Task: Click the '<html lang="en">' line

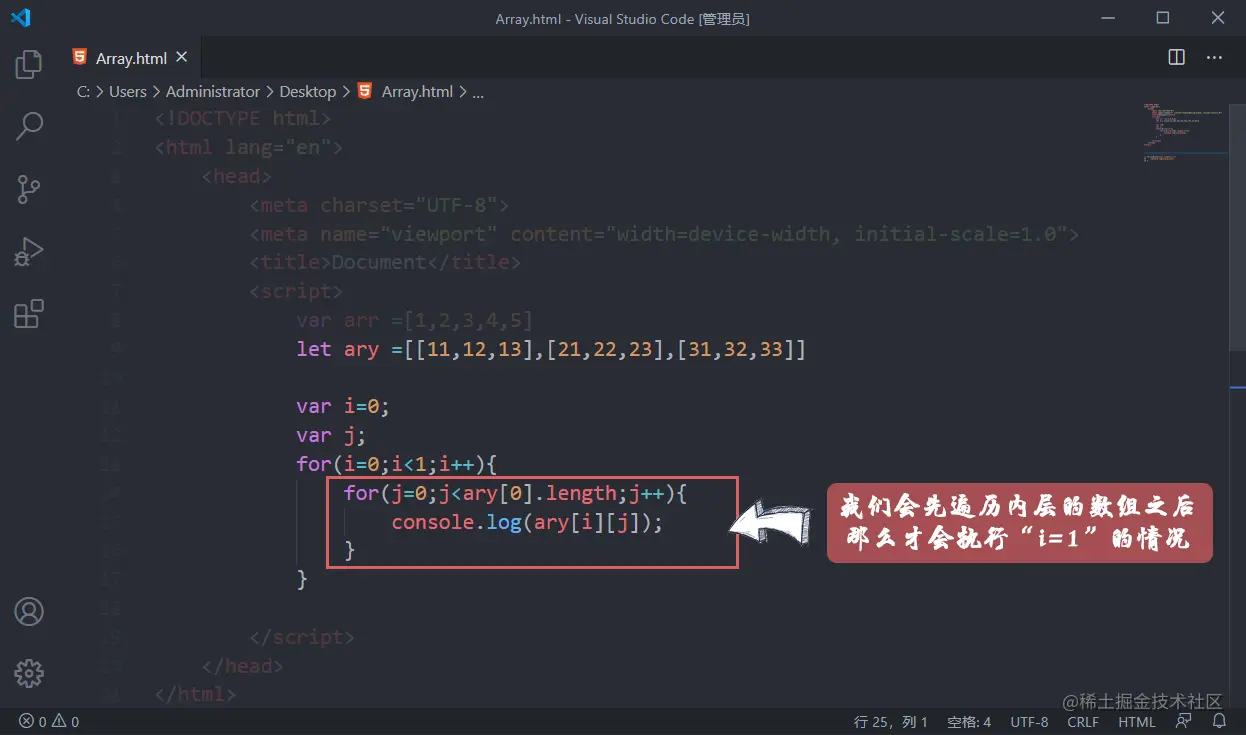Action: (249, 147)
